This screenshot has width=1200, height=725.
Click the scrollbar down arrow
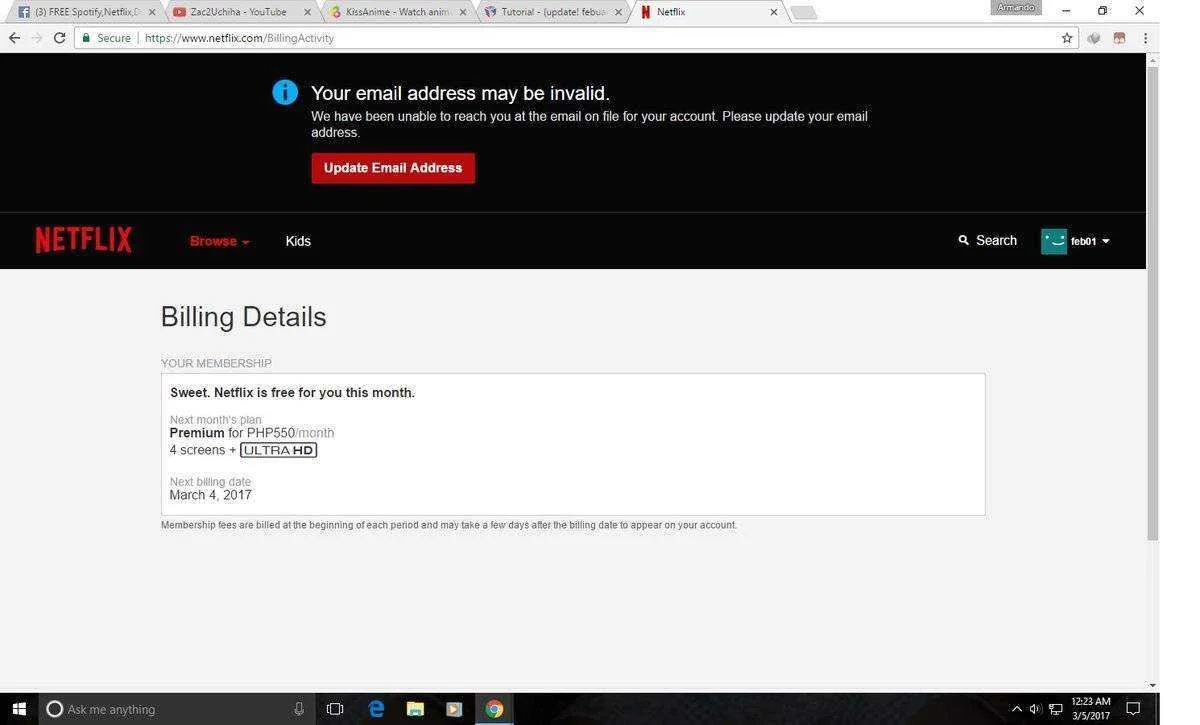(x=1152, y=686)
